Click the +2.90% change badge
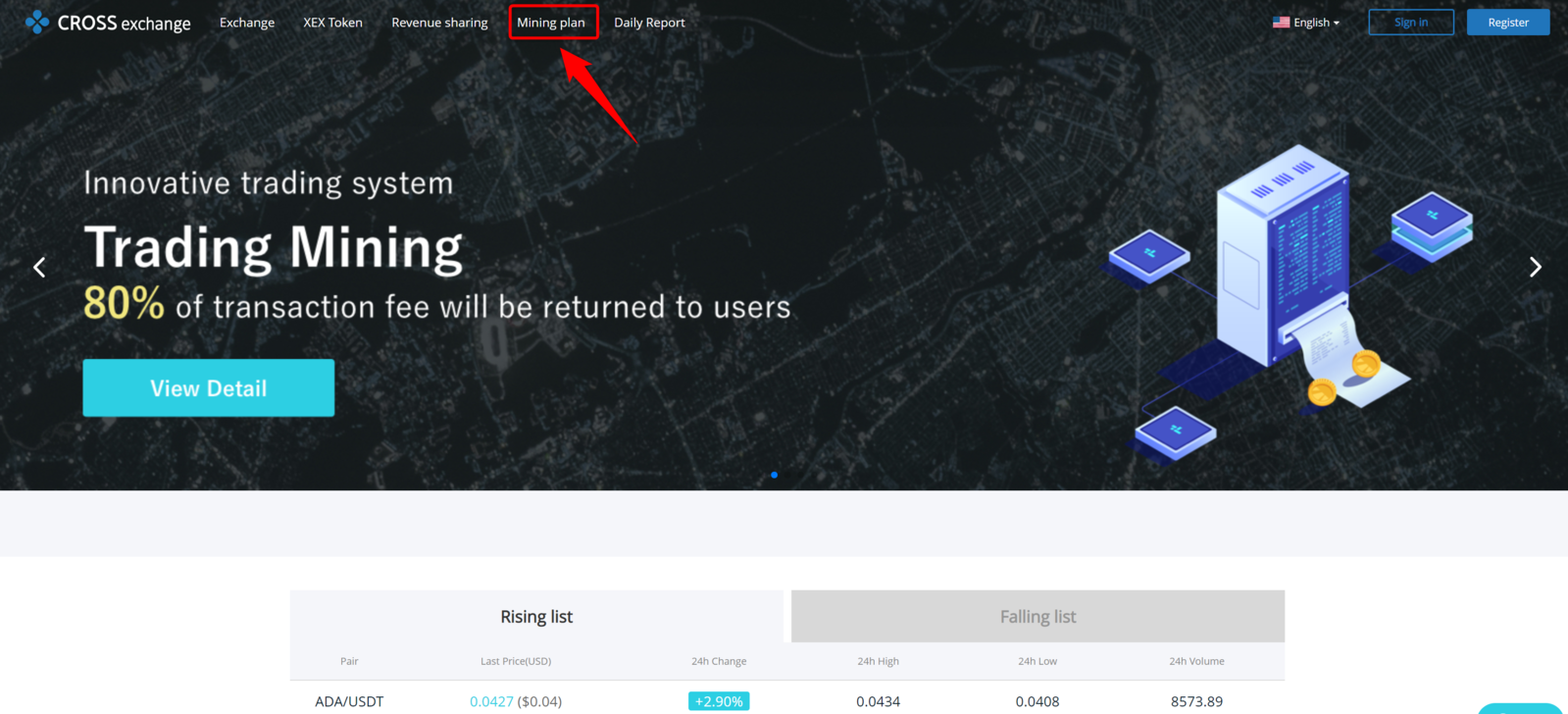Screen dimensions: 1568x714 point(719,701)
